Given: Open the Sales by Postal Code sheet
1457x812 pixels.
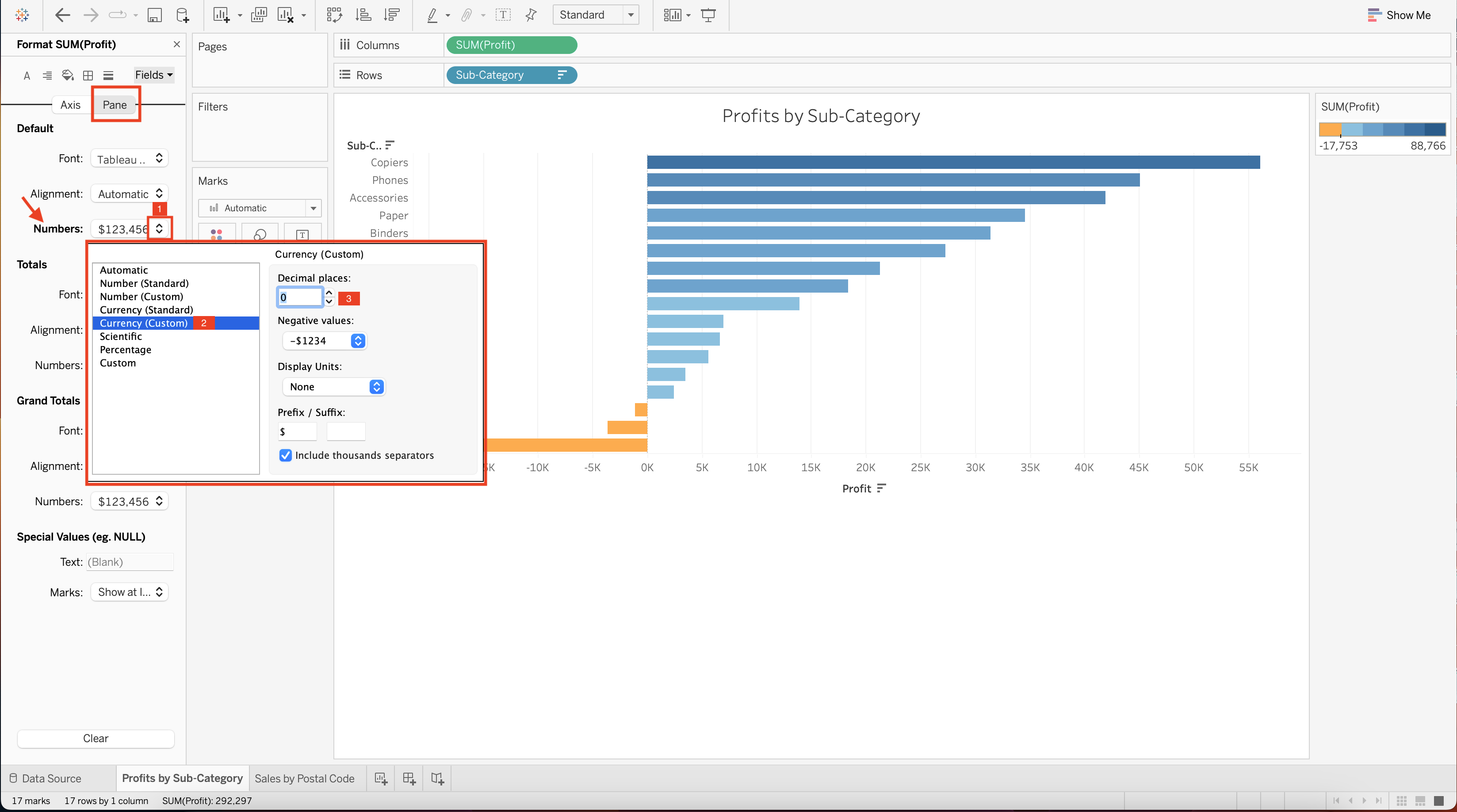Looking at the screenshot, I should click(x=305, y=778).
